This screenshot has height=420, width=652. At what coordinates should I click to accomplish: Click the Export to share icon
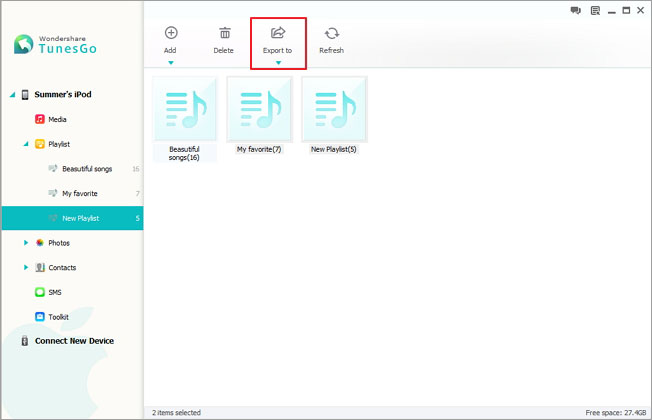pos(278,32)
